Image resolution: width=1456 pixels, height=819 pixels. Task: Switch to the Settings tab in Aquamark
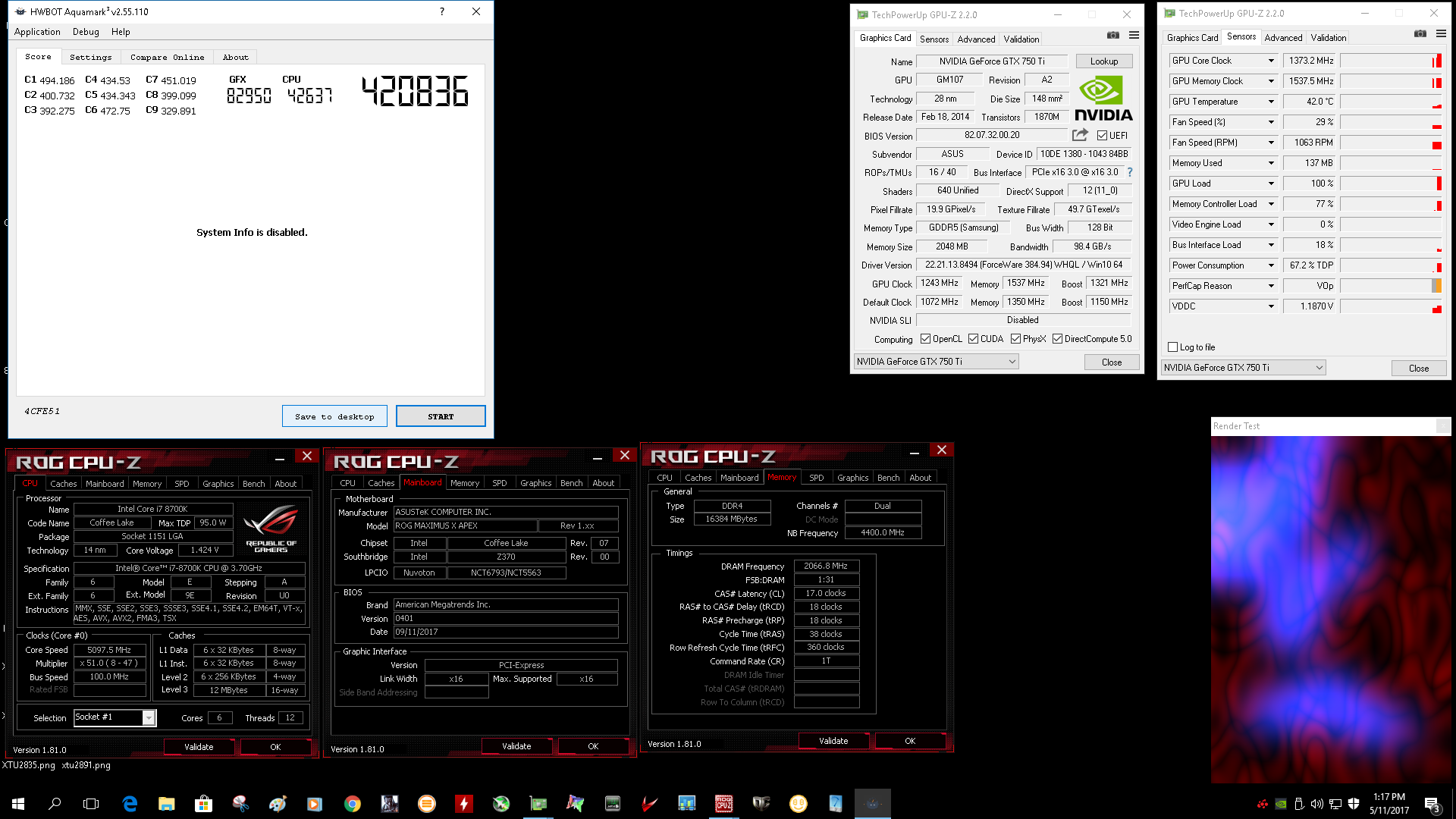tap(90, 57)
